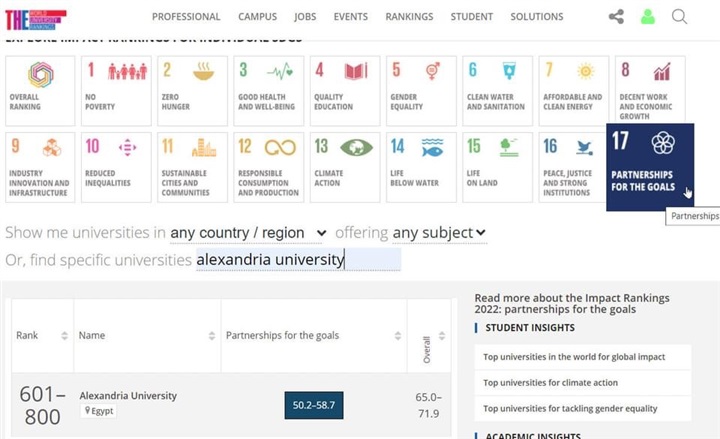720x439 pixels.
Task: Pick the Climate Action SDG tile
Action: coord(344,167)
